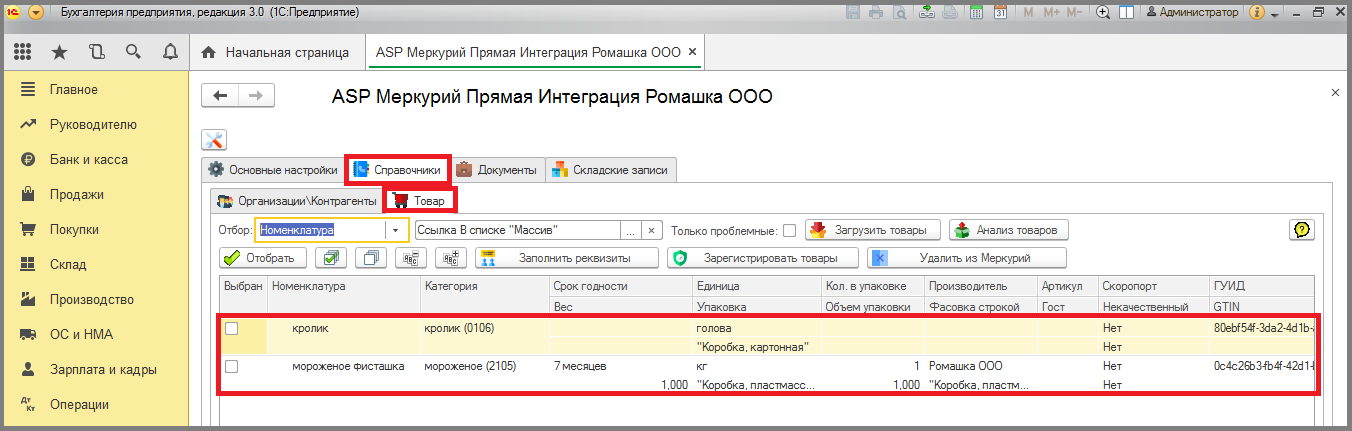Click the Отбор Номенклатура field
Viewport: 1352px width, 431px height.
(320, 230)
